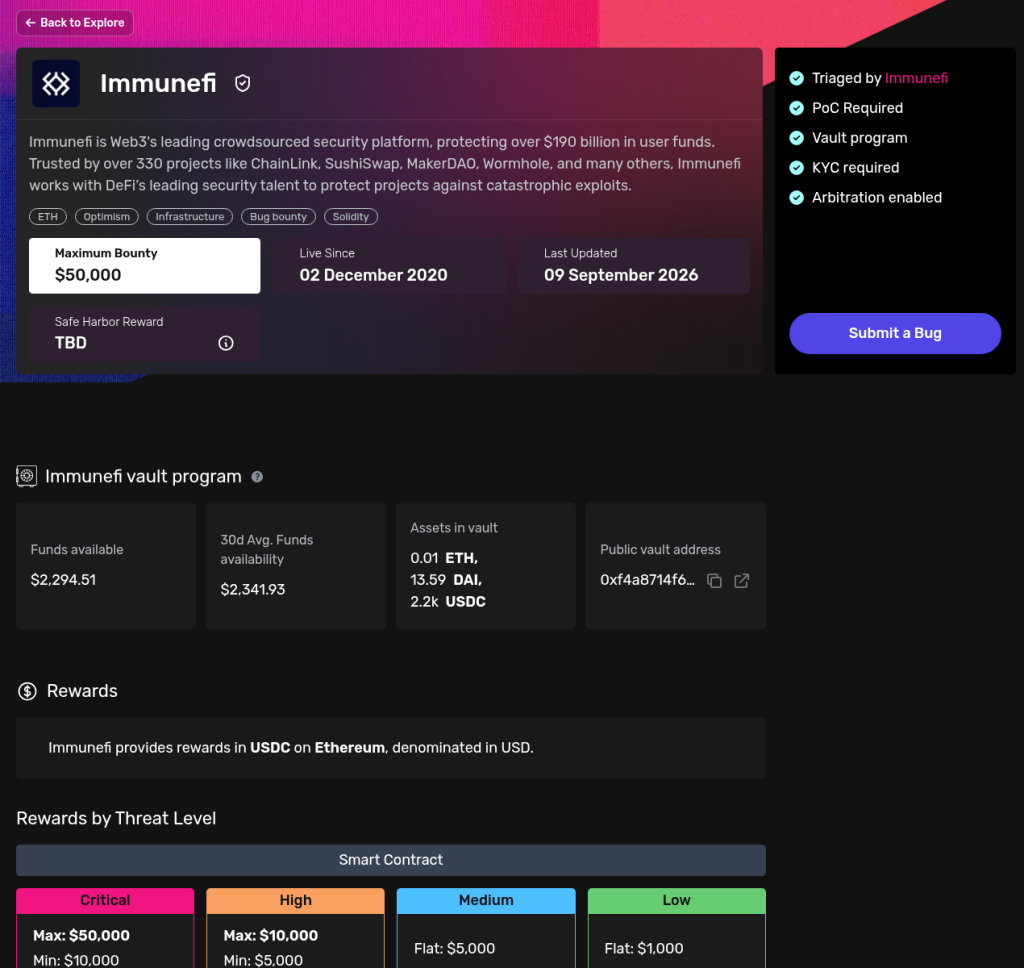Click the 0xf4a8714f6... vault address text

[x=647, y=580]
